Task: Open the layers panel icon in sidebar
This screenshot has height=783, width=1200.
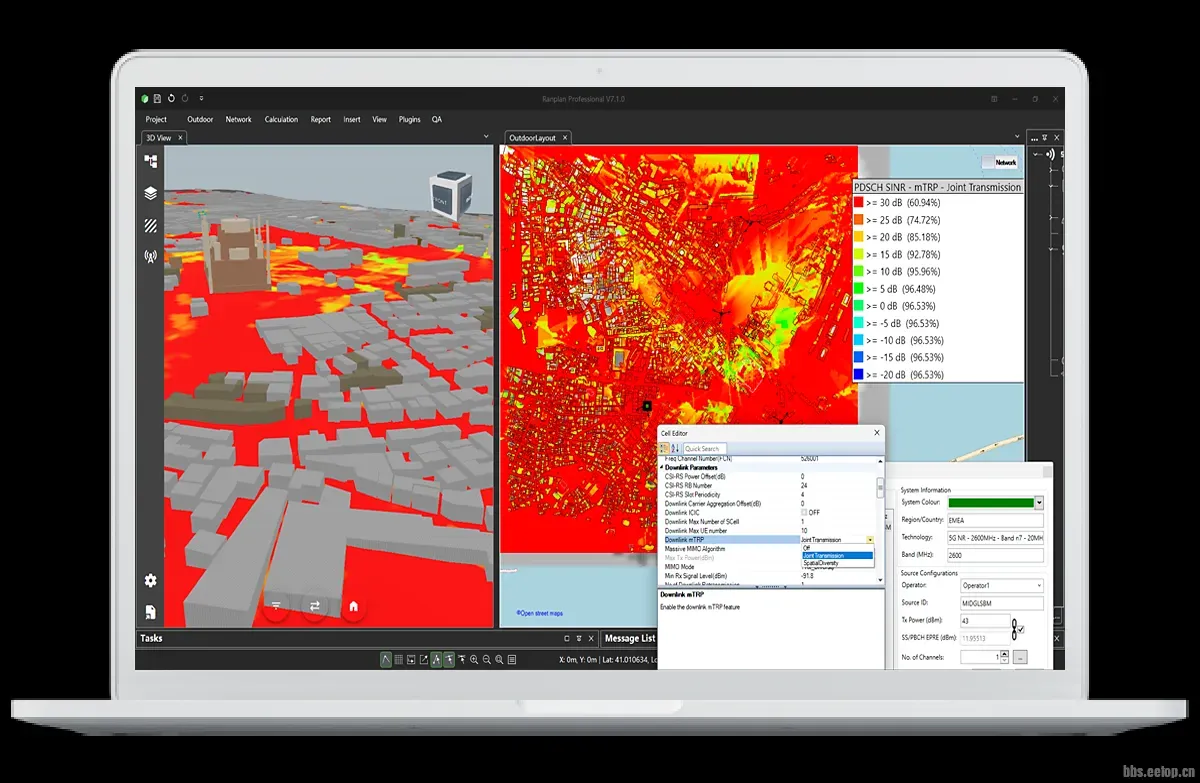Action: pos(151,194)
